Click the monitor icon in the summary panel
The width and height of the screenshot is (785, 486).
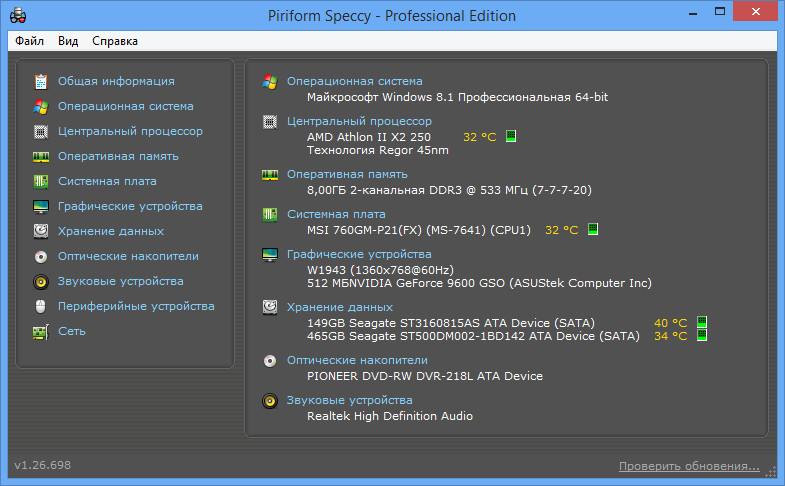click(x=270, y=255)
